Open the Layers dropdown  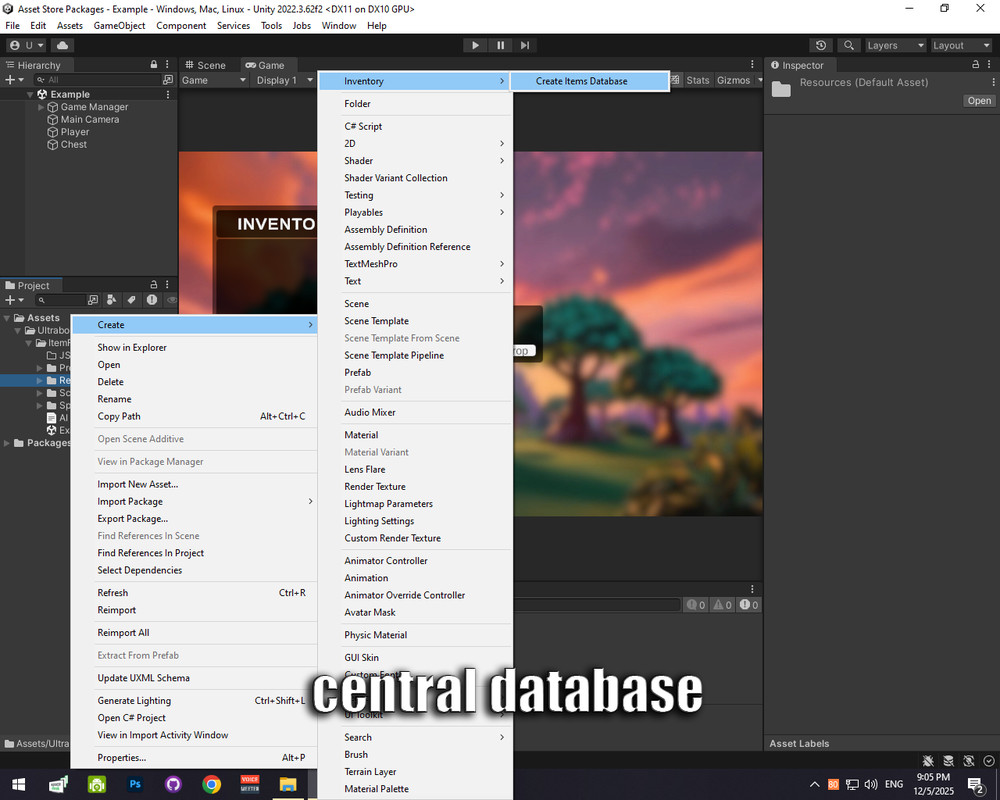[894, 45]
